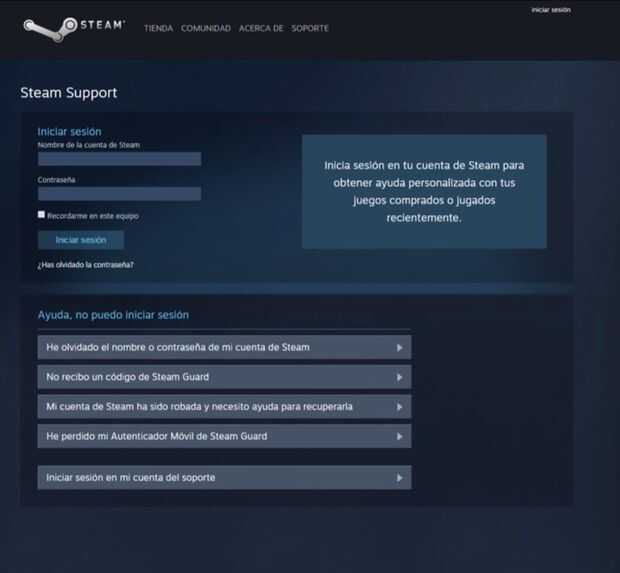Click the Steam logo in the header
Viewport: 620px width, 573px height.
coord(74,28)
